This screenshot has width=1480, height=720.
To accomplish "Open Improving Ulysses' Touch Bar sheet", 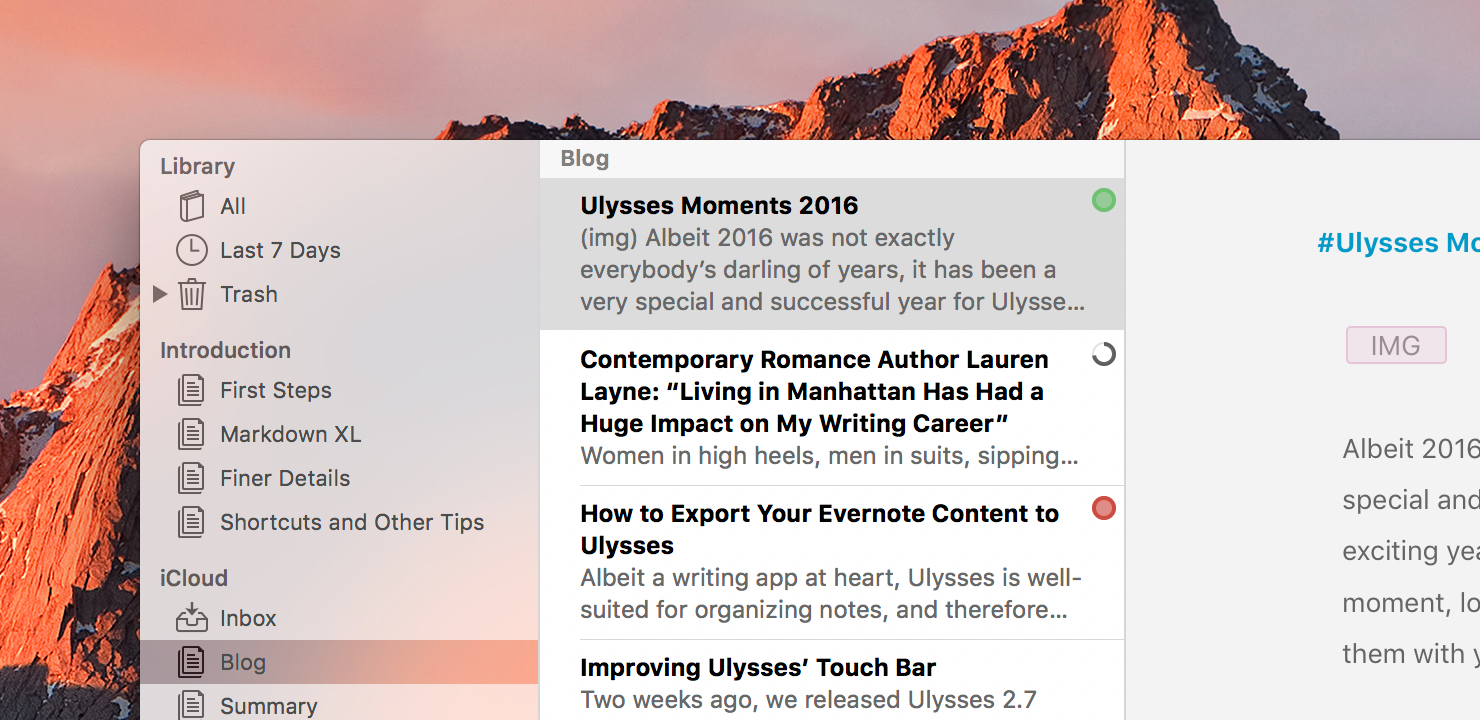I will tap(758, 667).
